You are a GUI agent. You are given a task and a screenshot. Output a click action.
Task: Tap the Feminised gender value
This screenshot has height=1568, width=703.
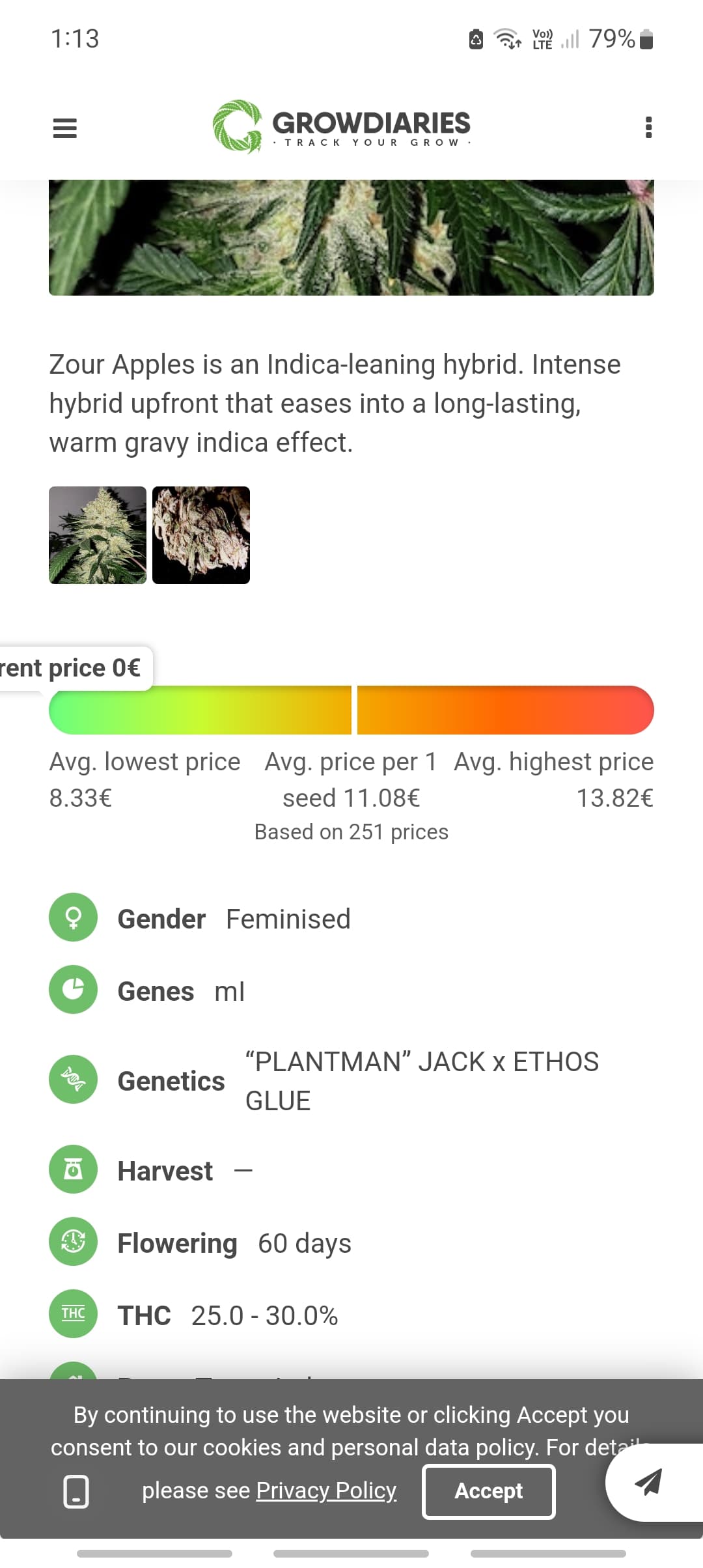point(288,919)
